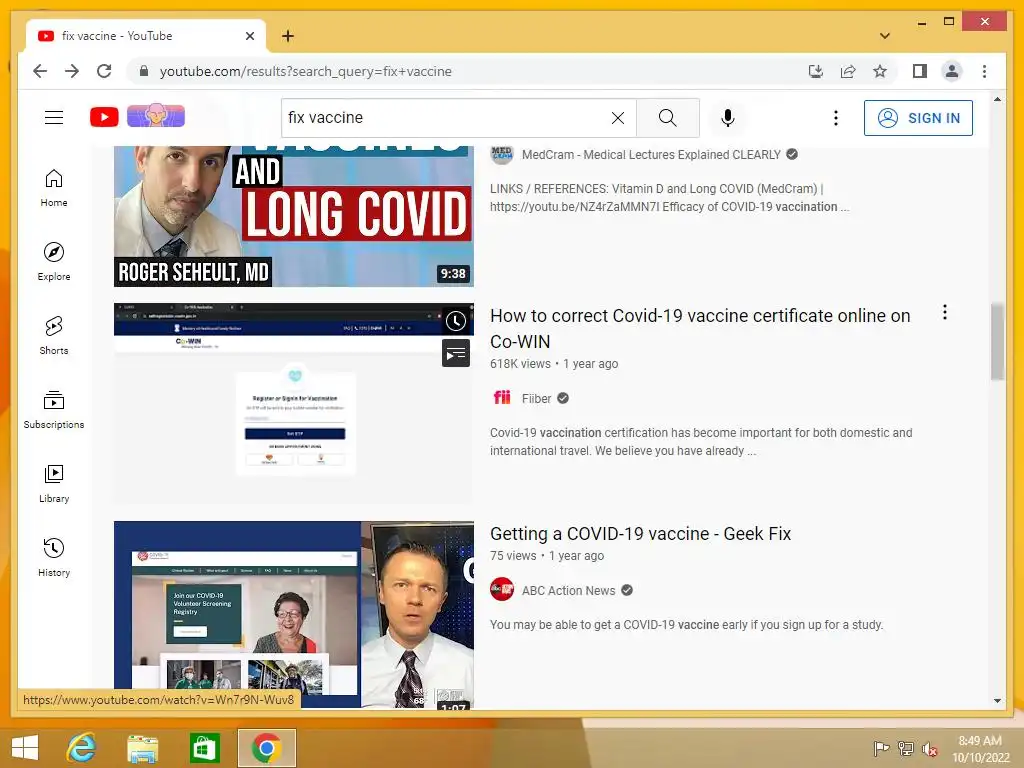The width and height of the screenshot is (1024, 768).
Task: Open the Chrome three-dot menu
Action: [984, 71]
